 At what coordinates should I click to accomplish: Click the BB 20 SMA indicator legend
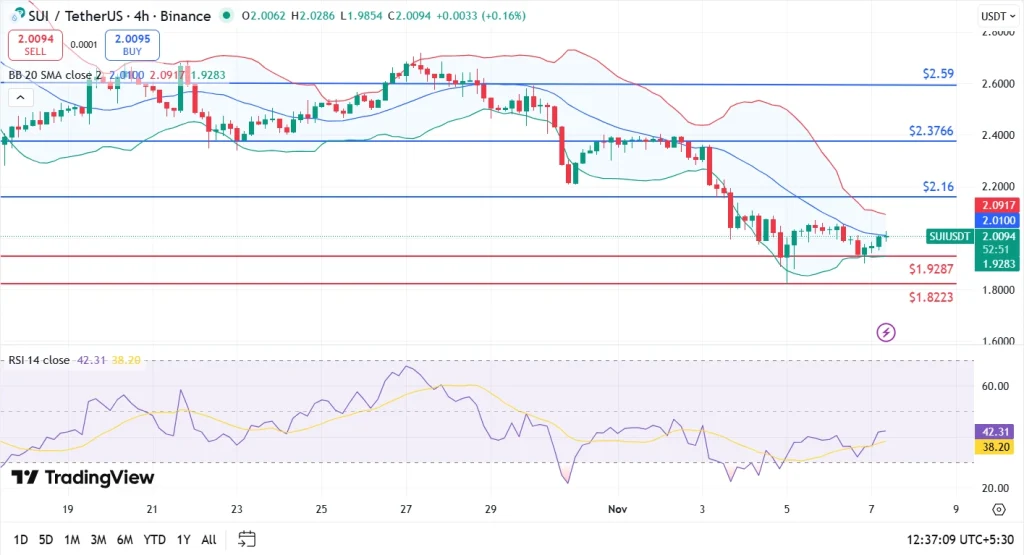55,75
